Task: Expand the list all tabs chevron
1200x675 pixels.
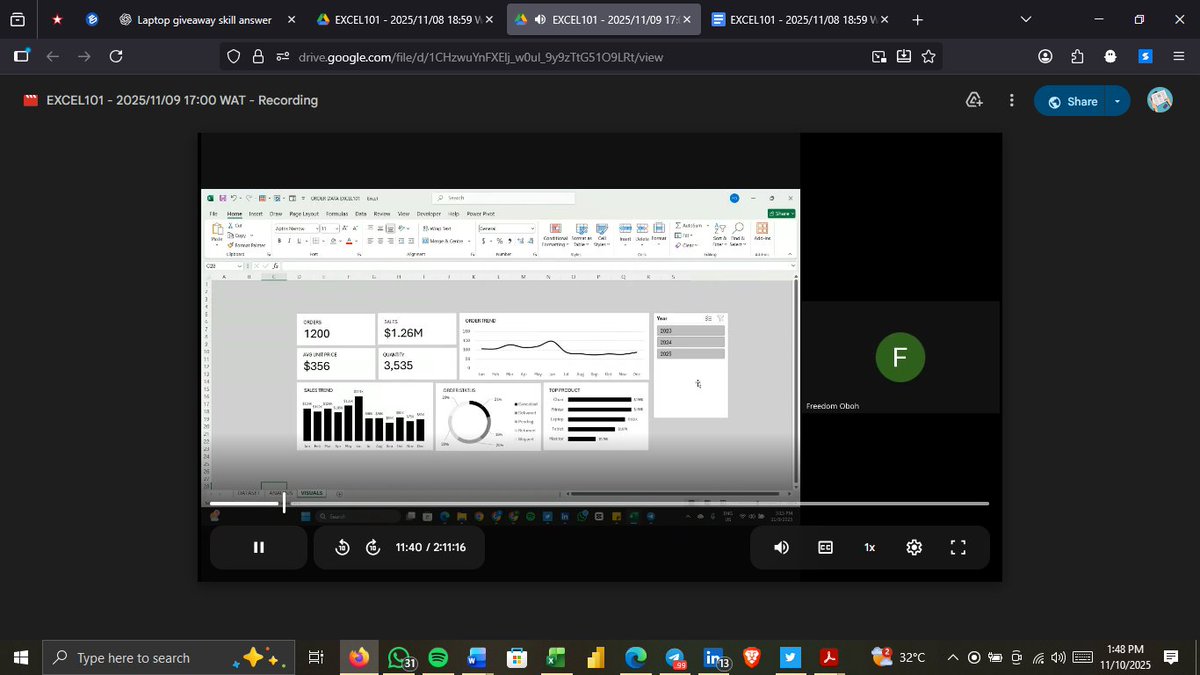Action: tap(1026, 19)
